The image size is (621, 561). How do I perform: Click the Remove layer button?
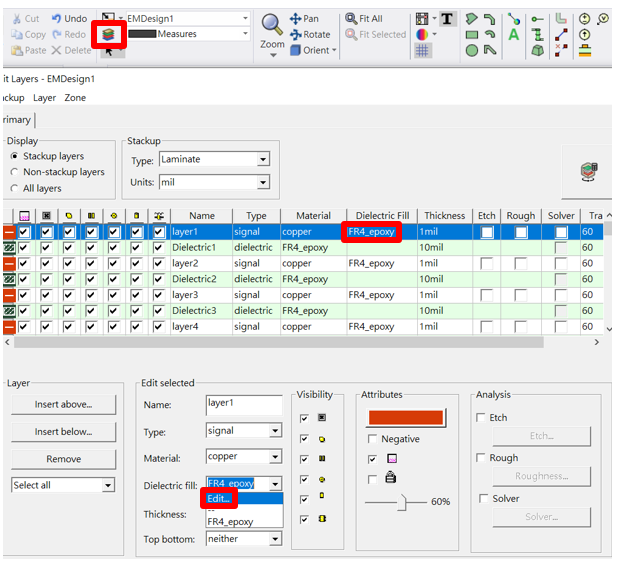(64, 459)
